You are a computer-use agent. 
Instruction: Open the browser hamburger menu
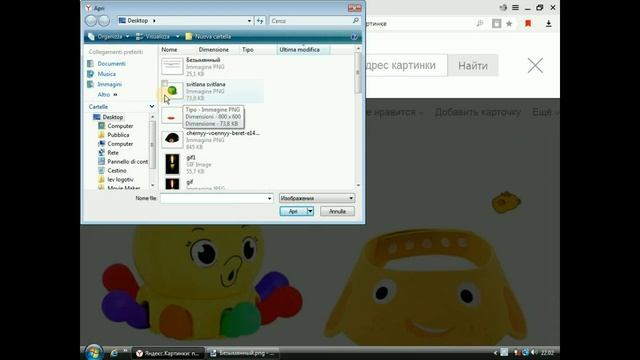pos(516,8)
